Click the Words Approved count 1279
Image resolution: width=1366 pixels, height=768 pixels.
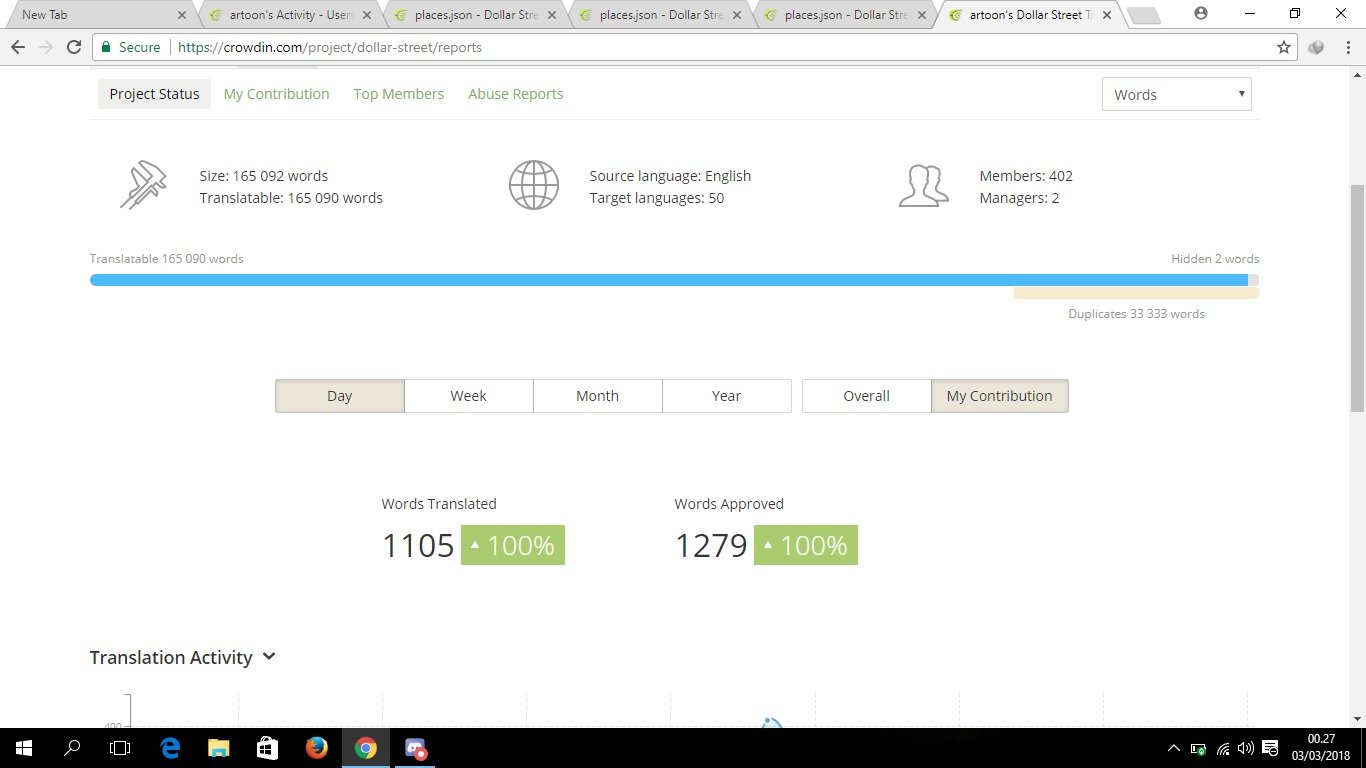click(711, 545)
